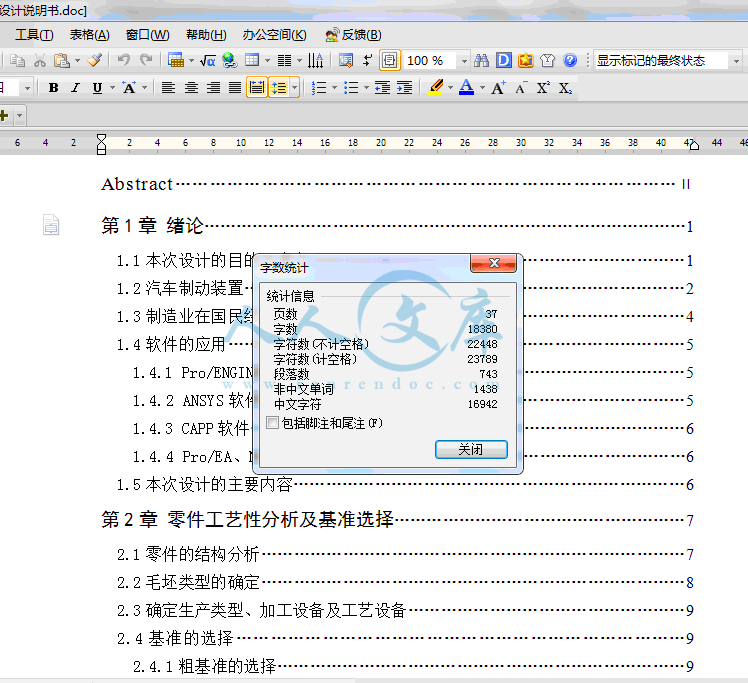Decrease paragraph indent
748x683 pixels.
383,88
